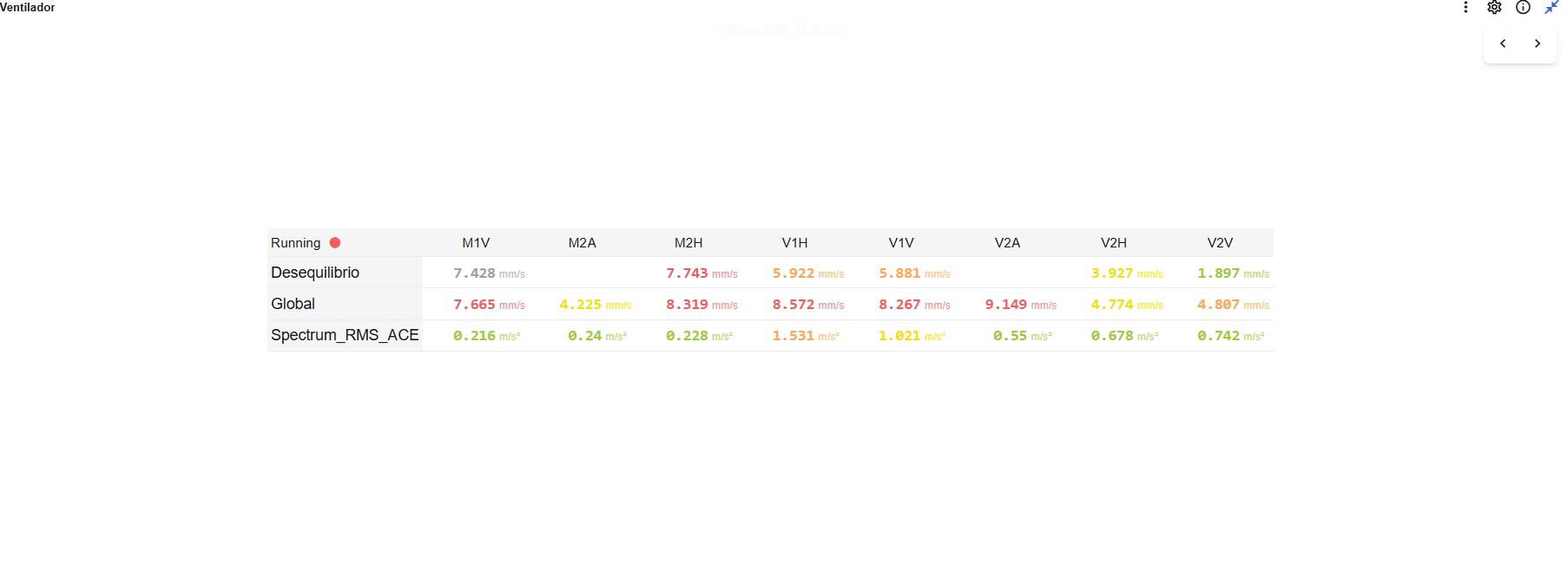Collapse the widget with the blue arrows icon
1568x566 pixels.
point(1552,8)
